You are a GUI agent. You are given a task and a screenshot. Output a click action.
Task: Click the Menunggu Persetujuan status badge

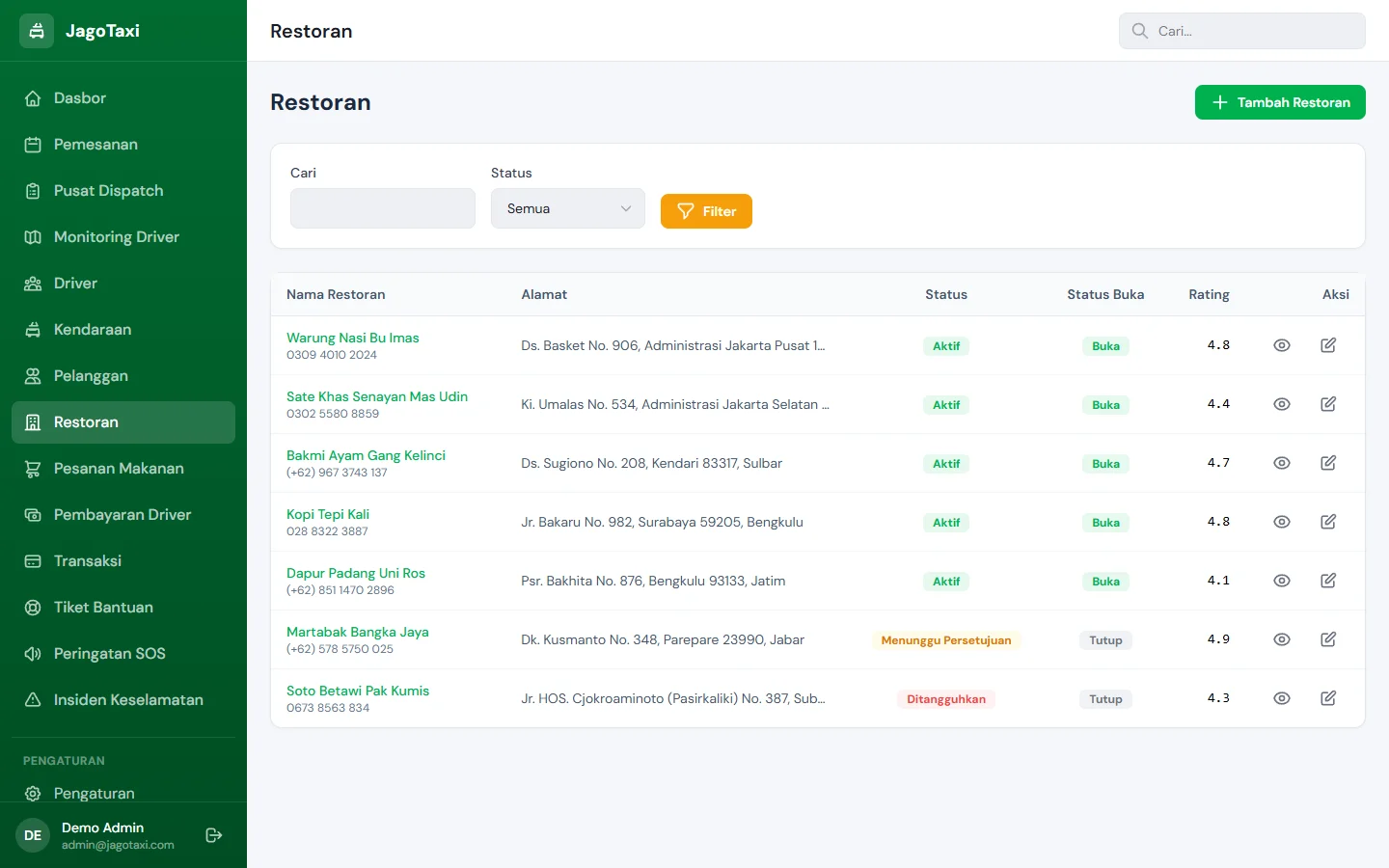(946, 640)
